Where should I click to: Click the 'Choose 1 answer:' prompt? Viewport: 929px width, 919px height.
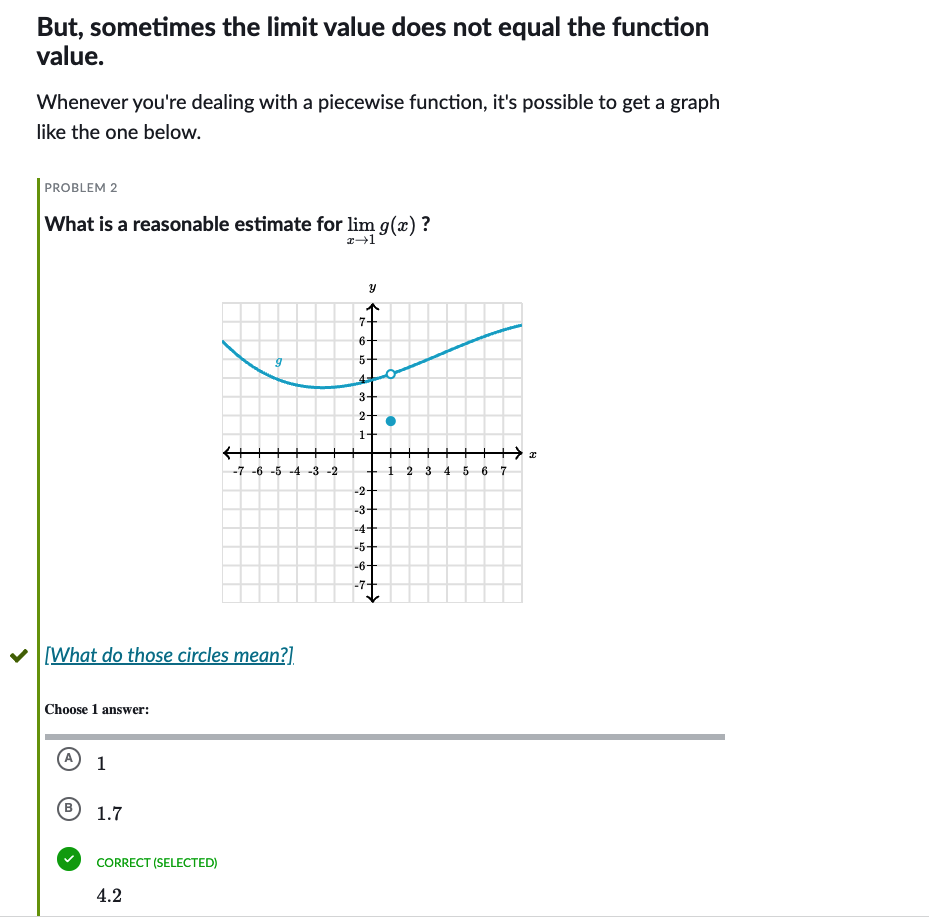97,709
